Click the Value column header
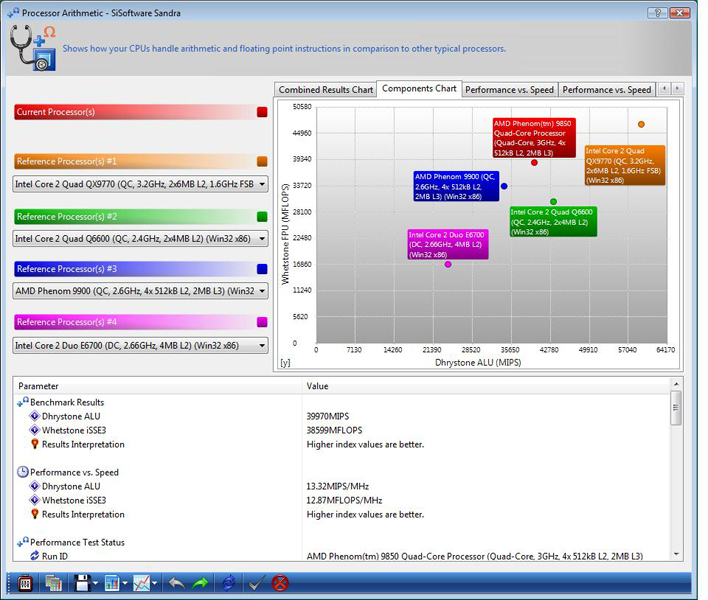708x600 pixels. 486,386
